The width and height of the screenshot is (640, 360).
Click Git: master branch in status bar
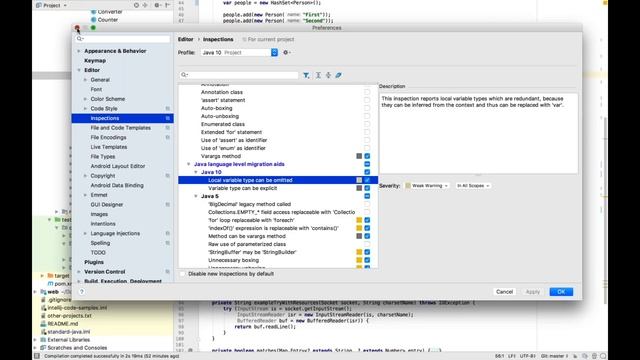[x=554, y=356]
